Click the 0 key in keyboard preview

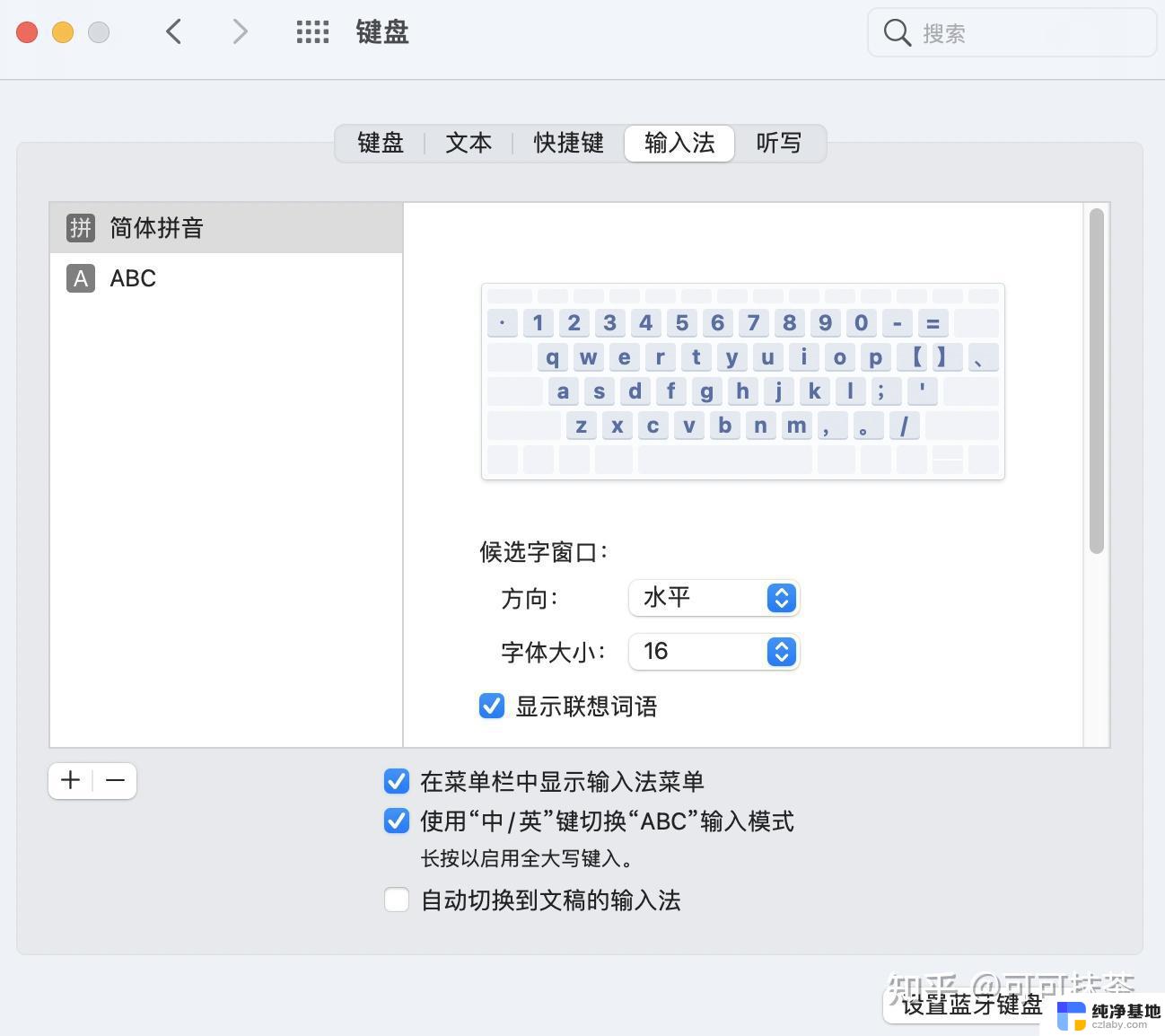click(861, 323)
